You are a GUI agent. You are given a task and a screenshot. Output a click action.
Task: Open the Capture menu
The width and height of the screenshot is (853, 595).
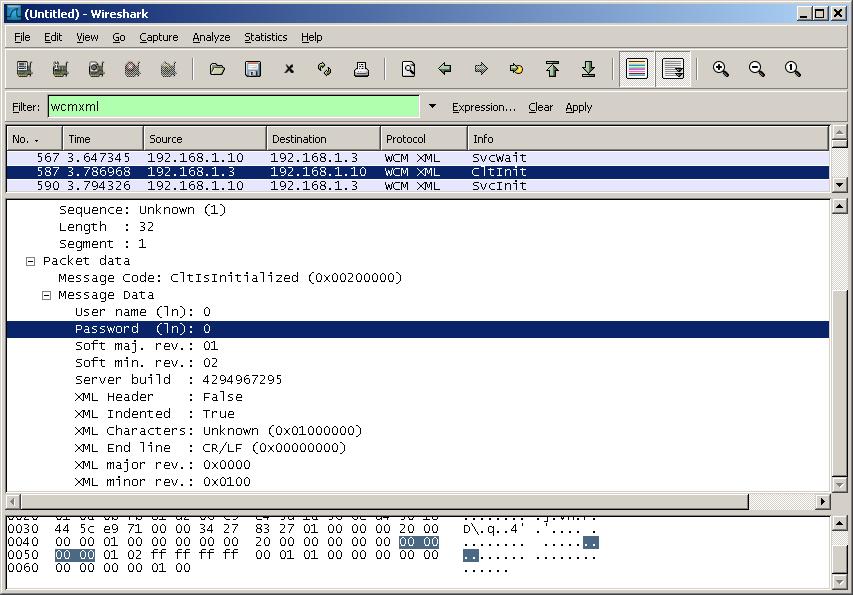(159, 37)
